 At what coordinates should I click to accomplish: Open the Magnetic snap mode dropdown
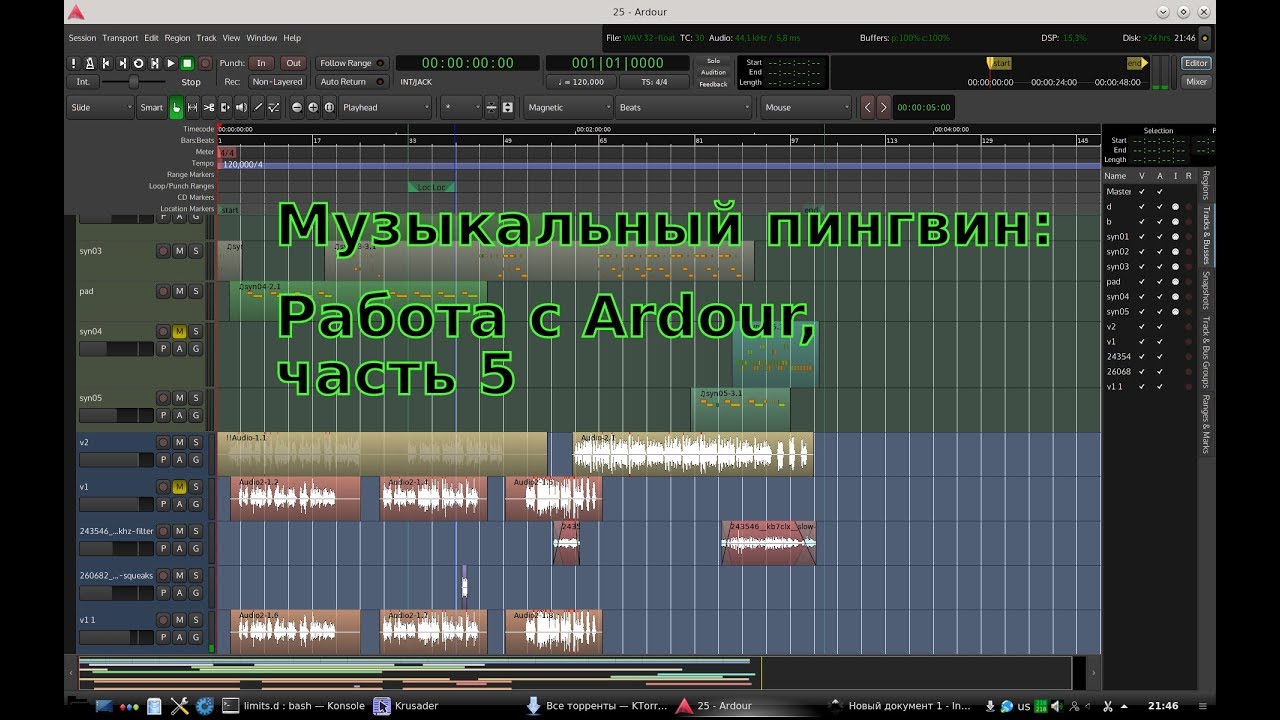click(x=567, y=107)
